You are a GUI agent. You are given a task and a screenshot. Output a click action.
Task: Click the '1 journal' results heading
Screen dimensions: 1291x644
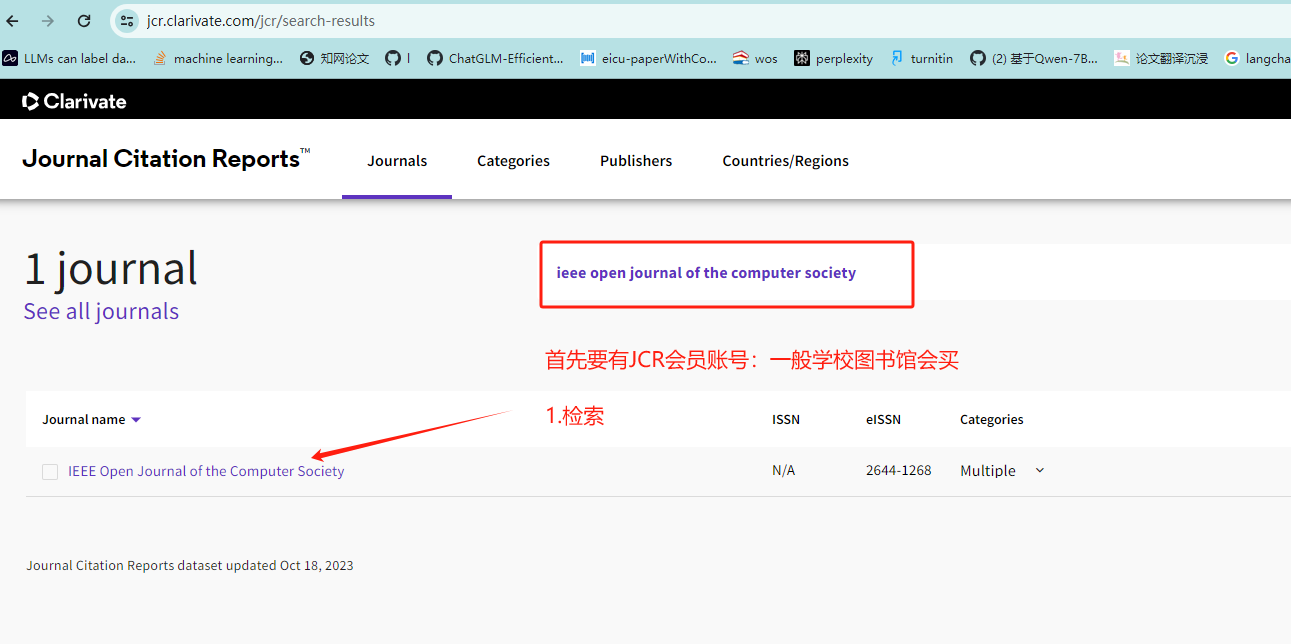click(111, 268)
